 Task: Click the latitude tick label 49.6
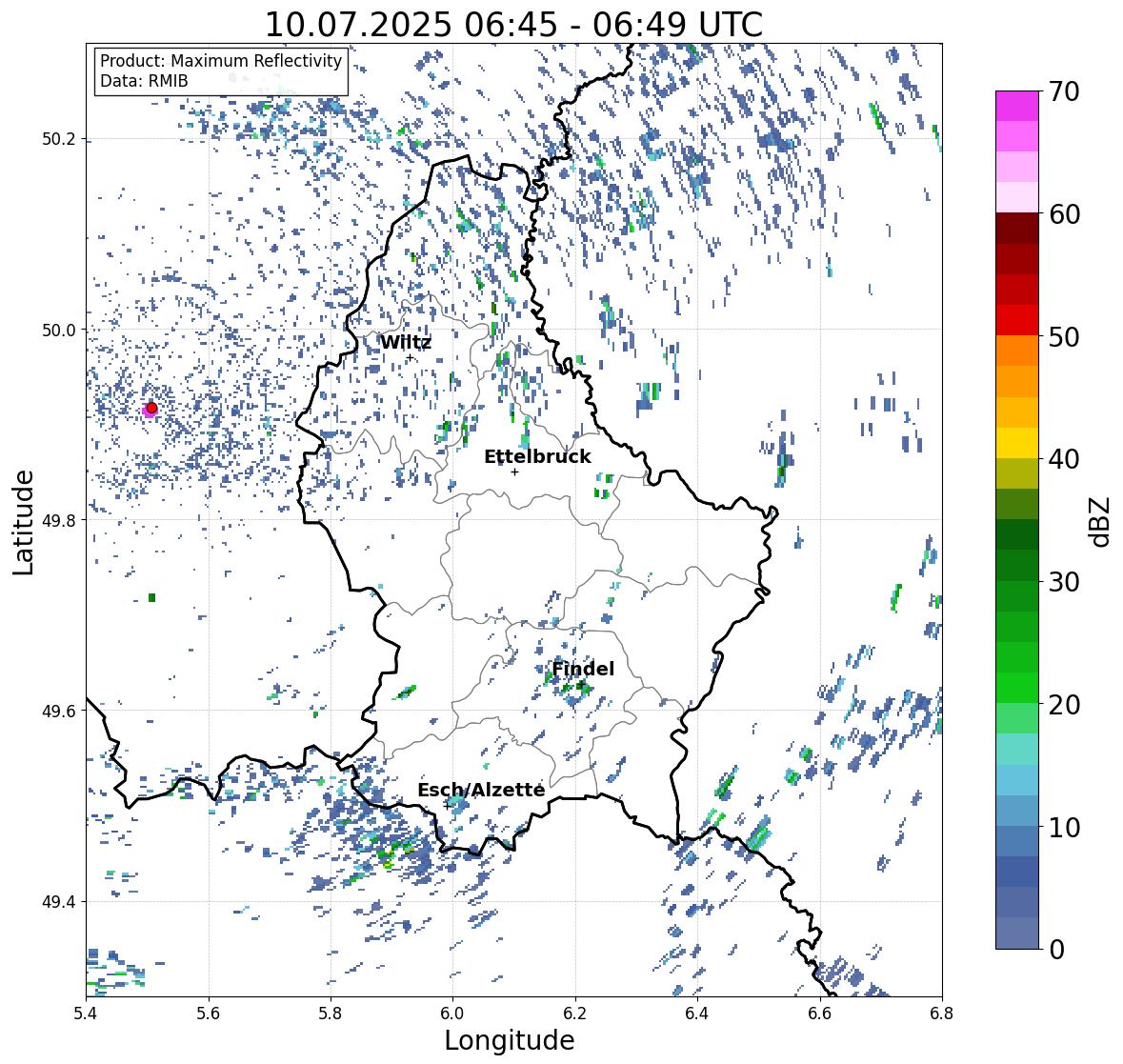coord(59,711)
